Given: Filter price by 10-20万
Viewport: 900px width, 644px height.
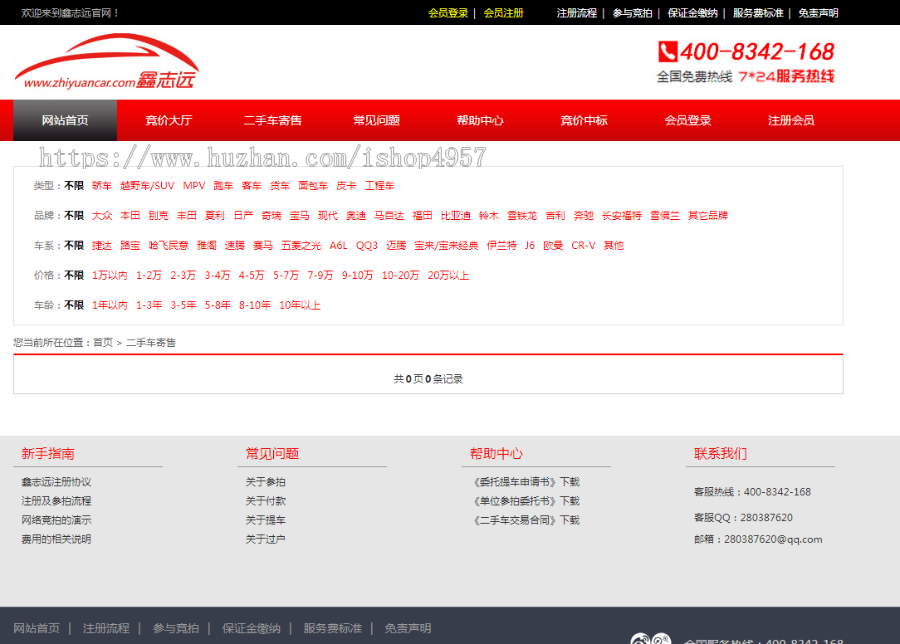Looking at the screenshot, I should pyautogui.click(x=401, y=276).
